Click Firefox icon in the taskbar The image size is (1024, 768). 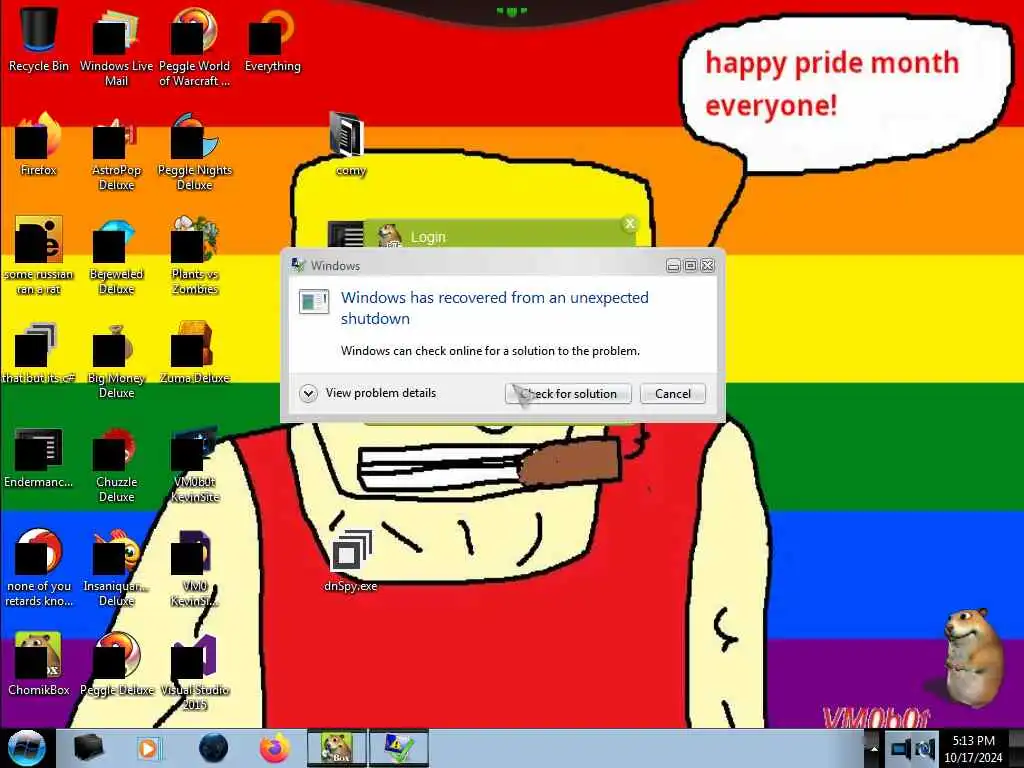click(276, 748)
